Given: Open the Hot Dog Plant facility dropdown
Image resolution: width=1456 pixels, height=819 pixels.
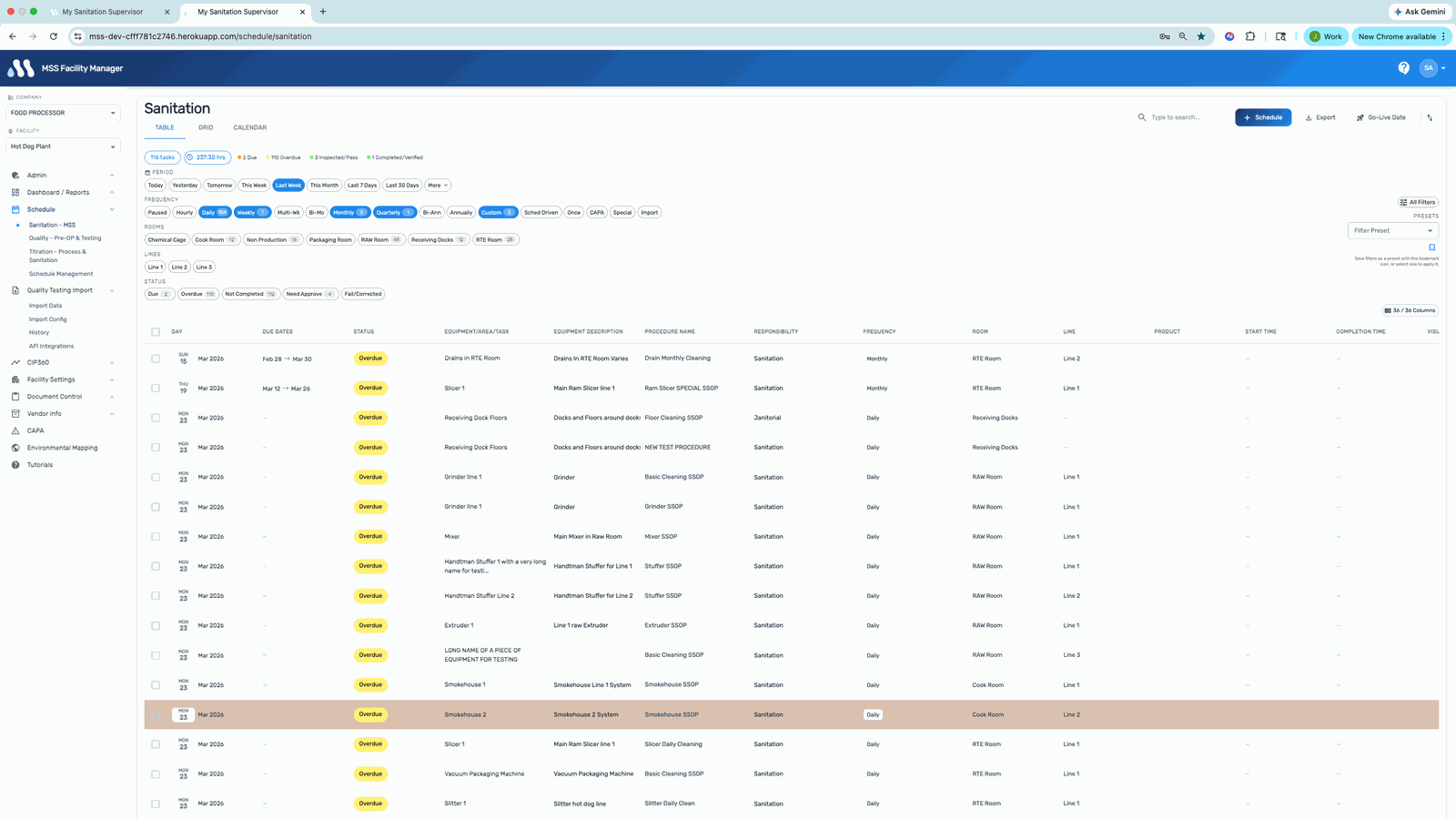Looking at the screenshot, I should coord(63,147).
